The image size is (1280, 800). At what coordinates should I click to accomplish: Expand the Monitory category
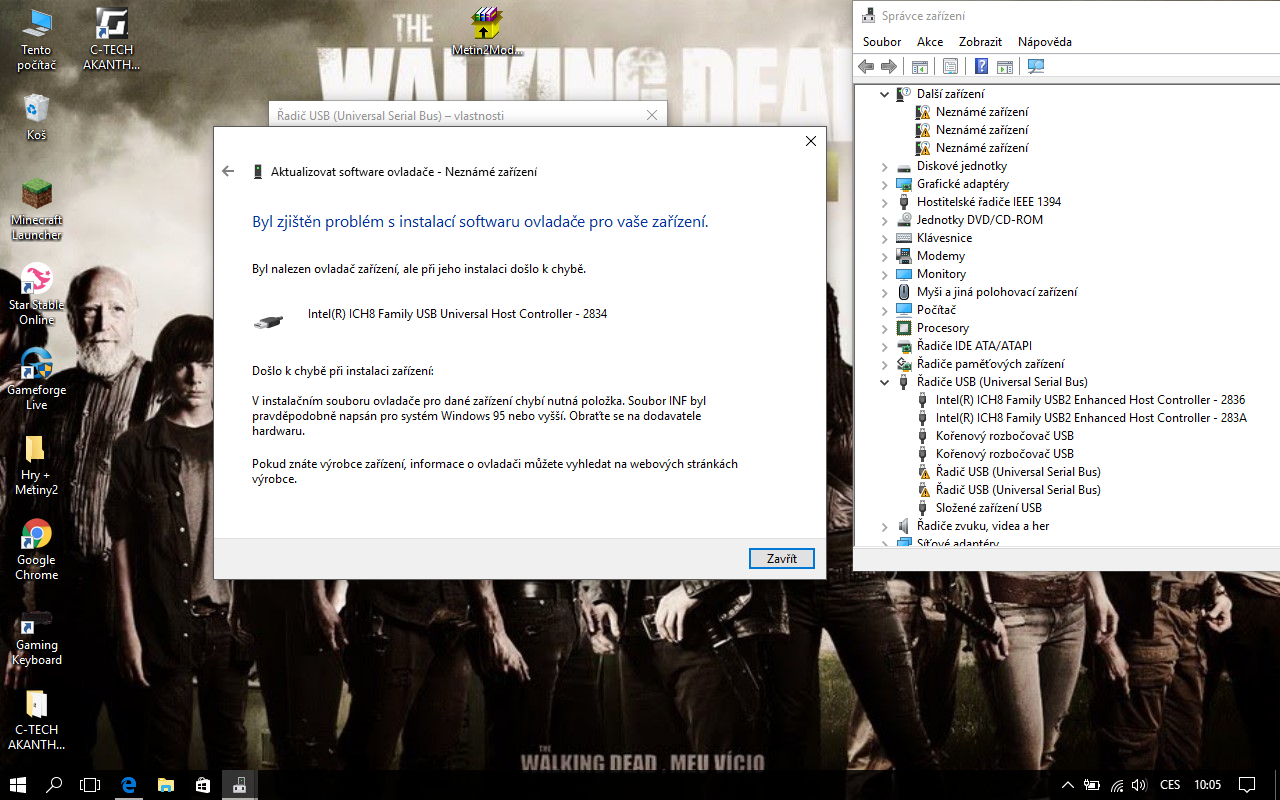(x=884, y=274)
